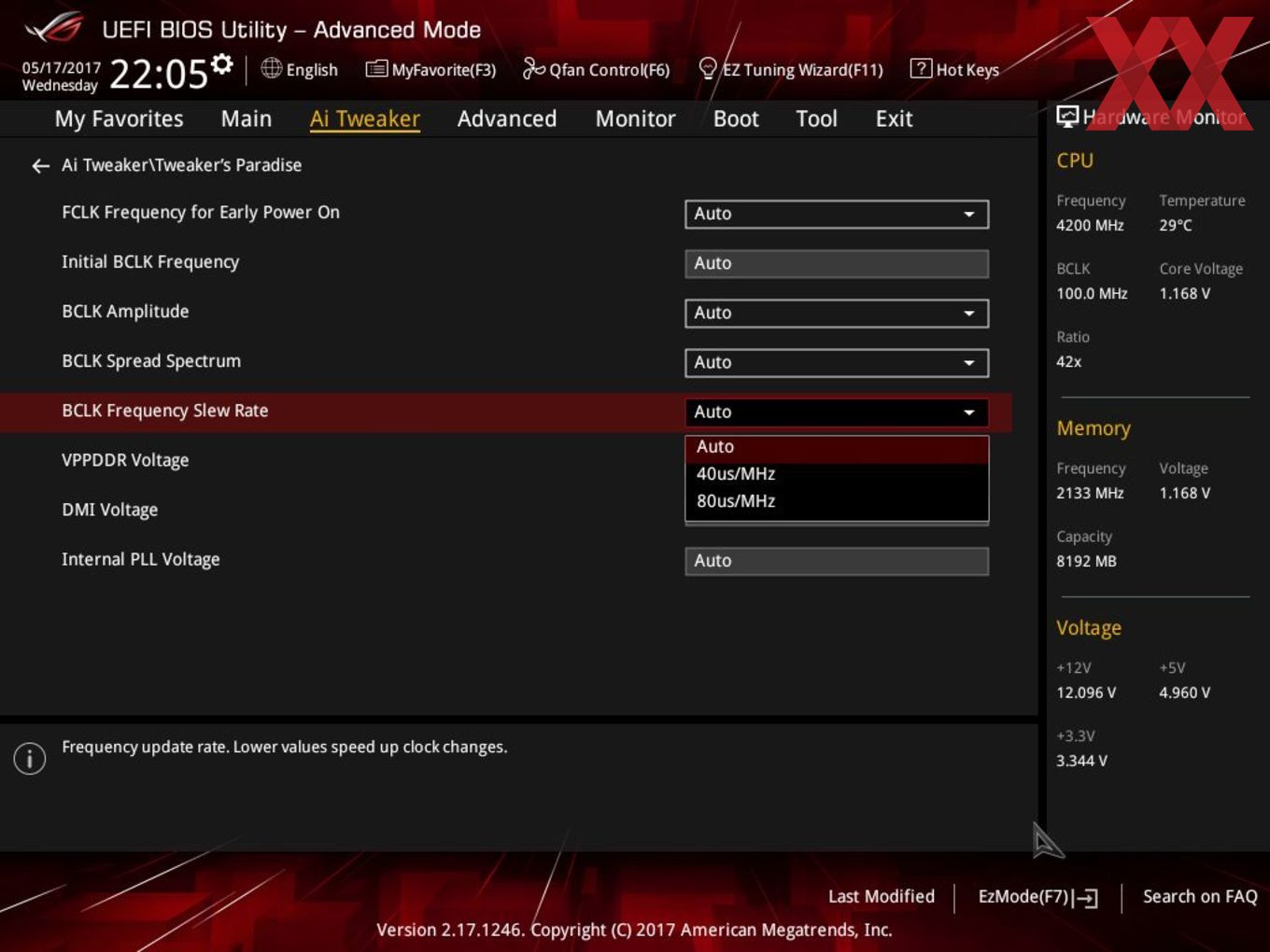Click Last Modified
Screen dimensions: 1270x952
(x=882, y=896)
